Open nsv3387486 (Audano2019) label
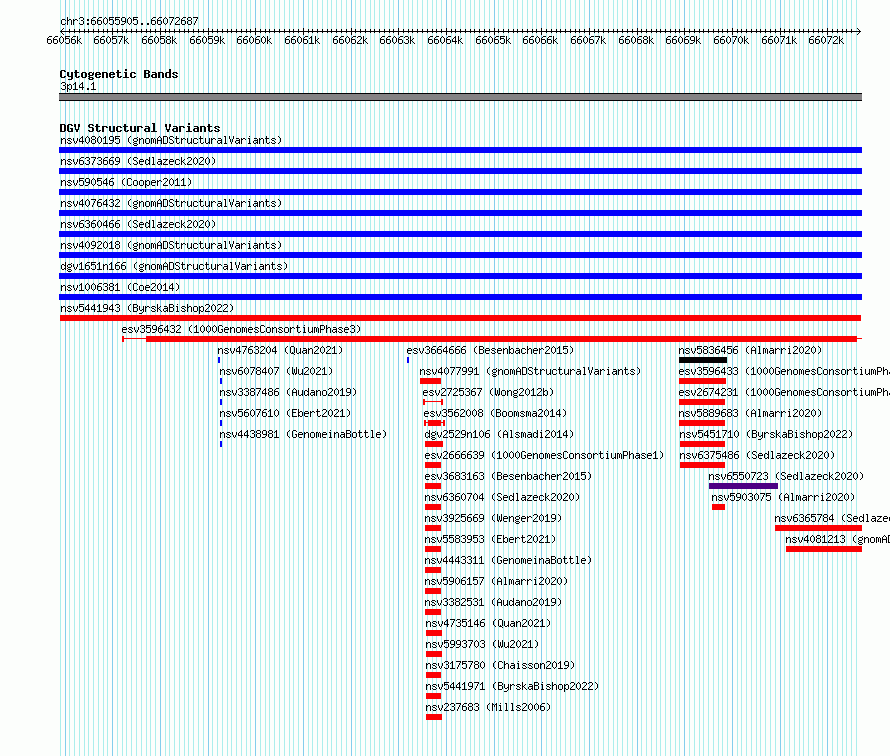The image size is (890, 756). (x=288, y=392)
